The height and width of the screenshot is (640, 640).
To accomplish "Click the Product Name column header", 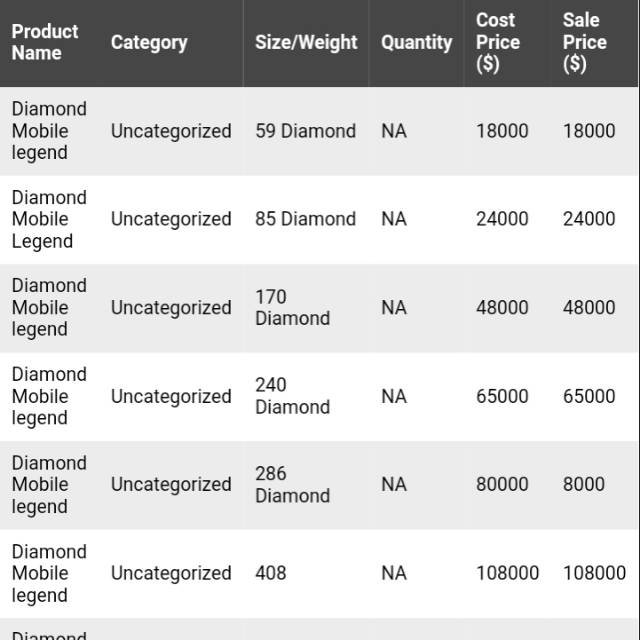I will [45, 42].
